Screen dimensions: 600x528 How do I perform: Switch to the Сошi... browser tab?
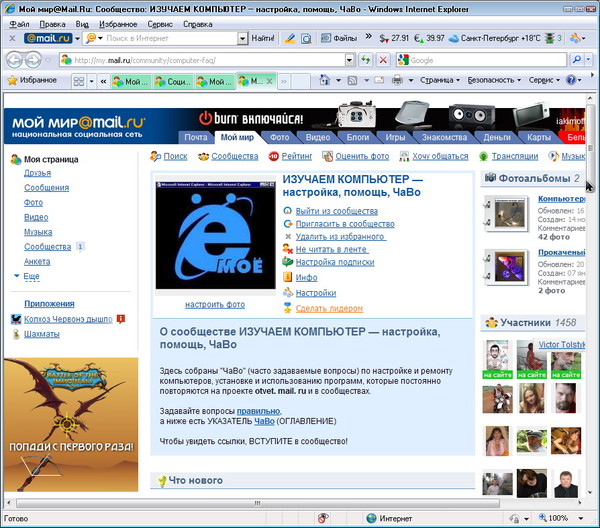[x=173, y=81]
